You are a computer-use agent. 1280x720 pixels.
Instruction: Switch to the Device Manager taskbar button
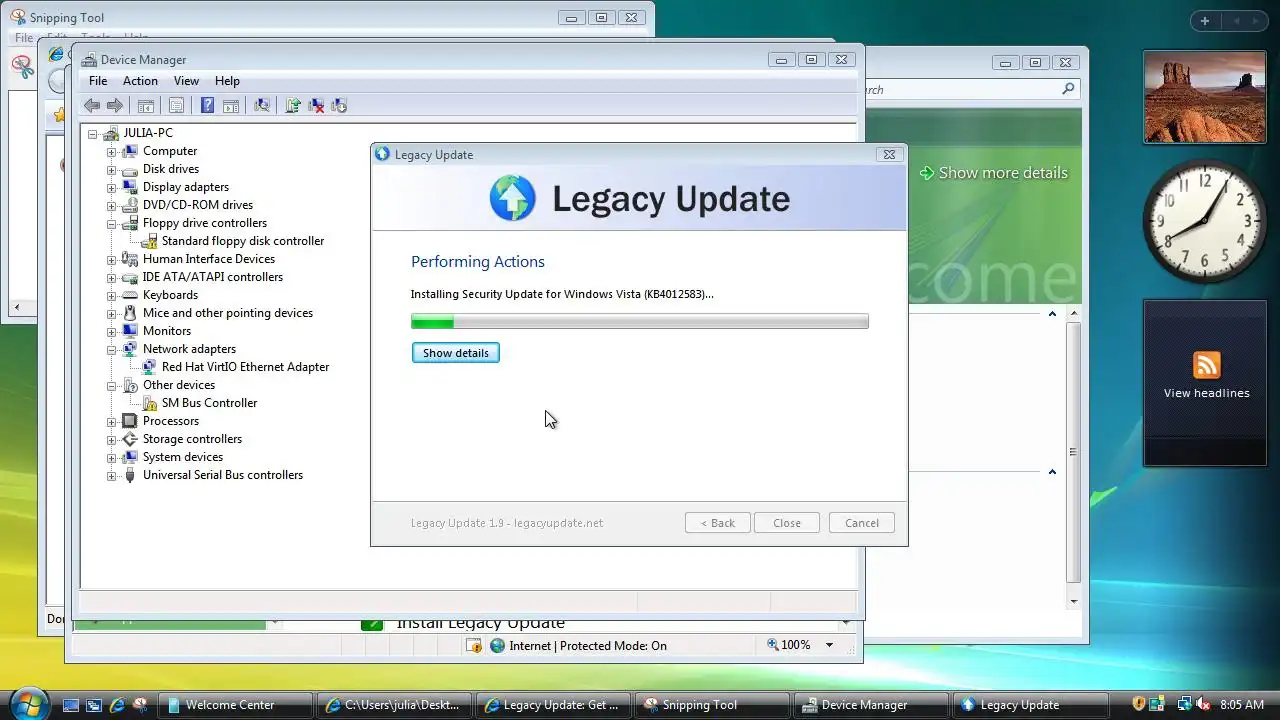pyautogui.click(x=872, y=705)
